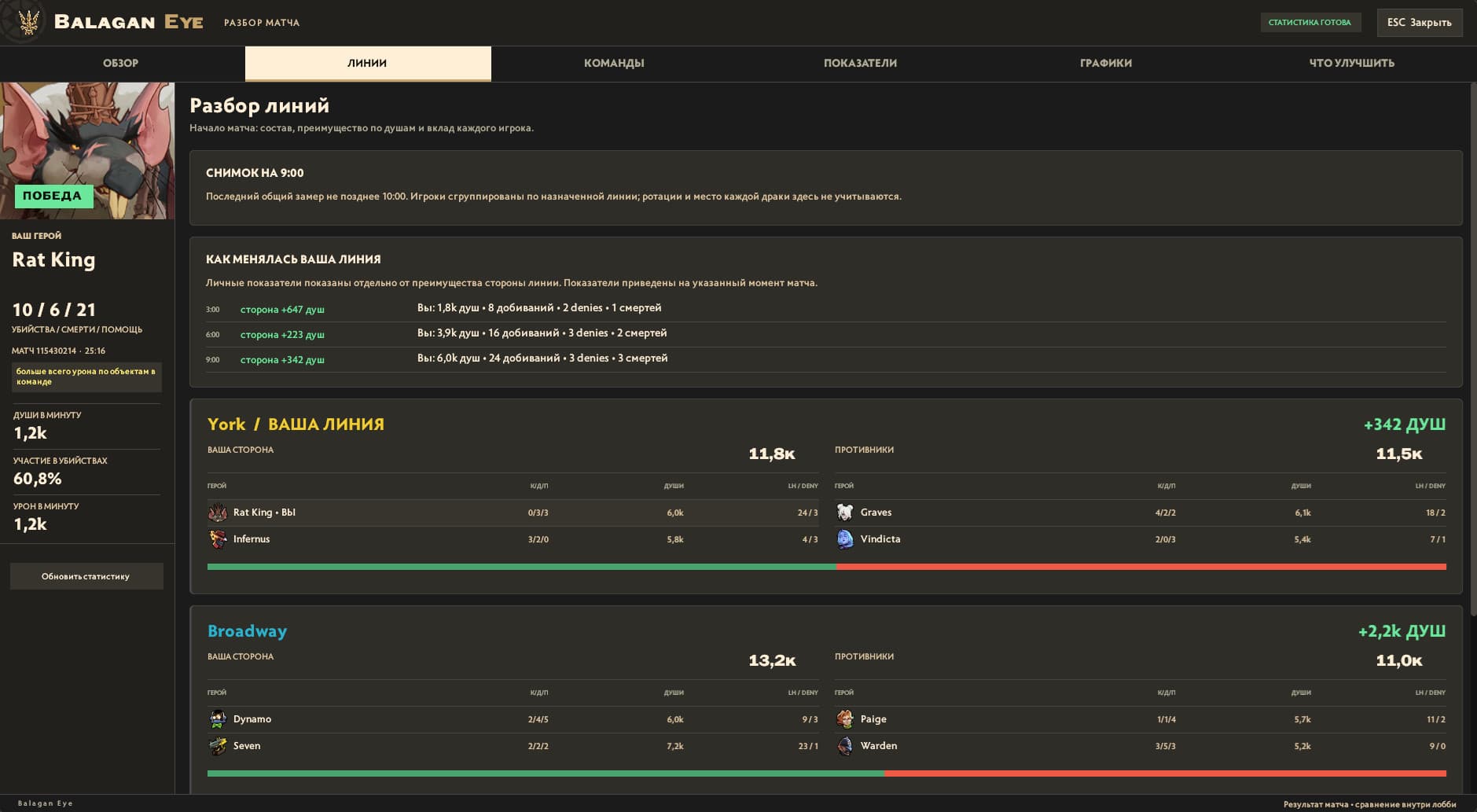Image resolution: width=1477 pixels, height=812 pixels.
Task: Click the Rat King hero icon in York lane
Action: click(x=218, y=513)
